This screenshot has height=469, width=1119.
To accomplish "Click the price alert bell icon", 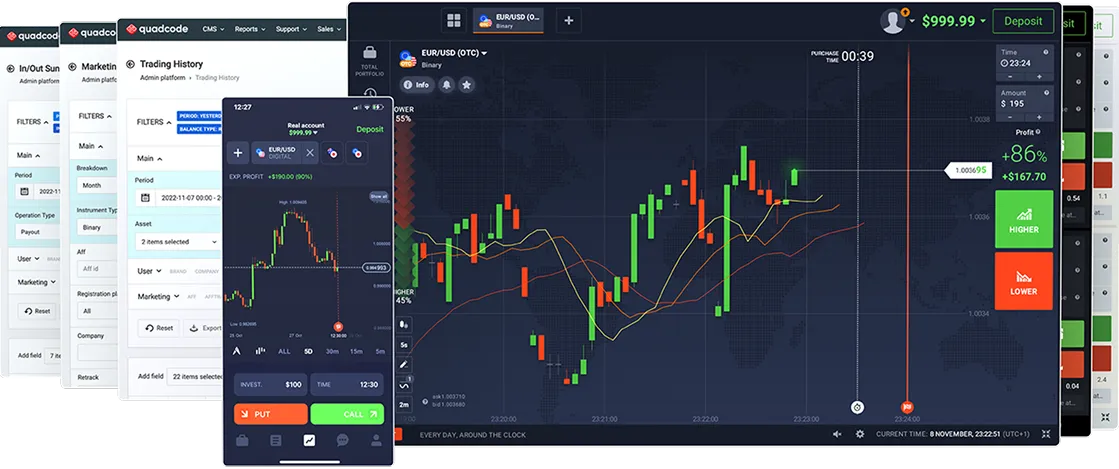I will click(447, 85).
